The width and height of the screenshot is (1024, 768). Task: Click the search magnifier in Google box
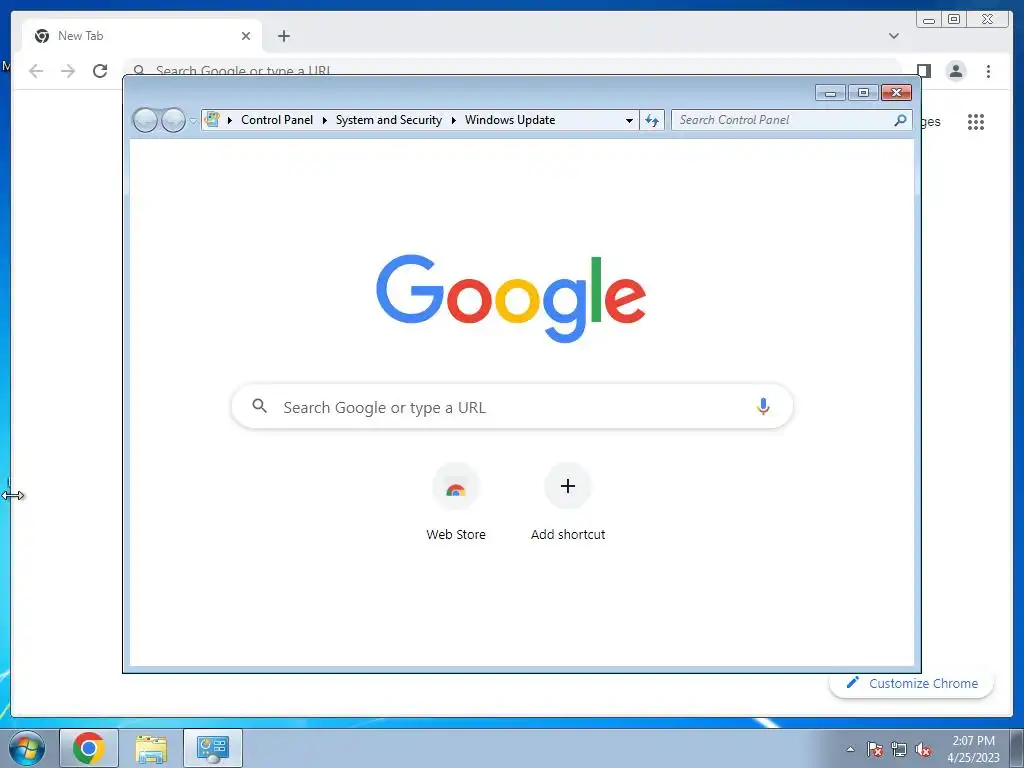click(259, 406)
